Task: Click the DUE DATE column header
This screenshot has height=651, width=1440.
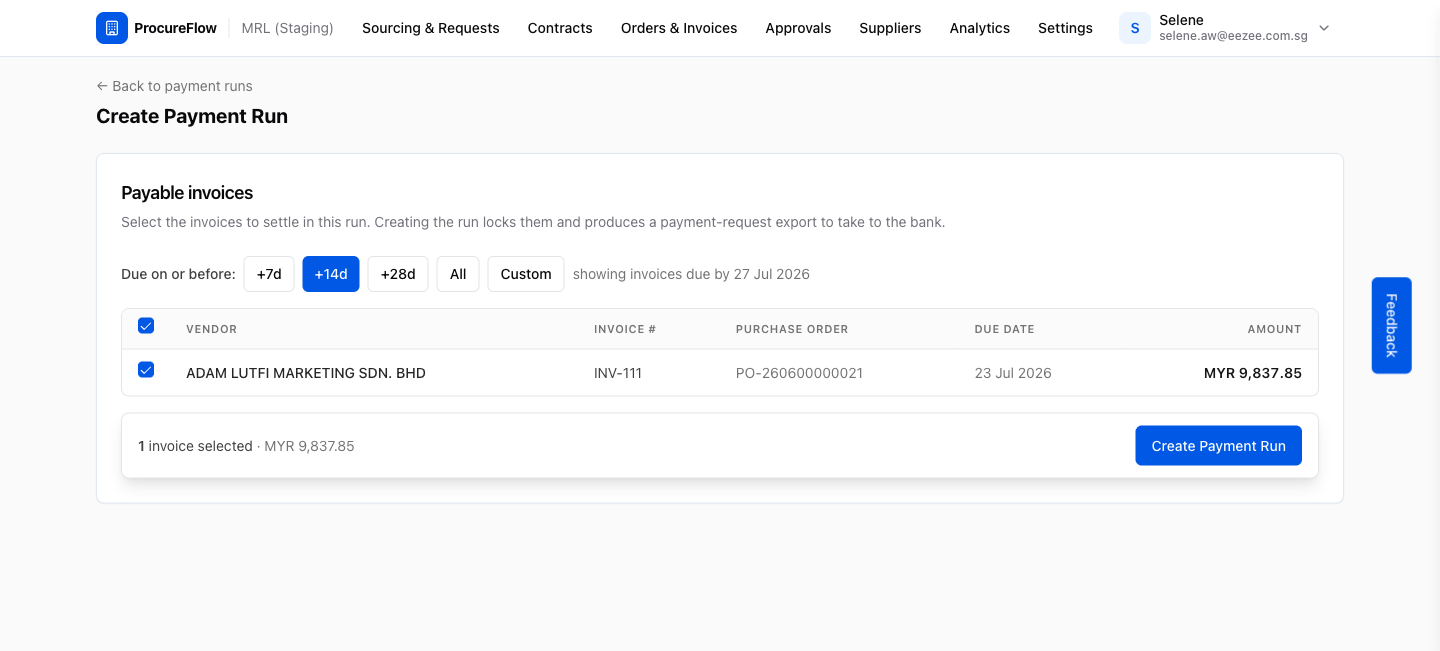Action: tap(1005, 329)
